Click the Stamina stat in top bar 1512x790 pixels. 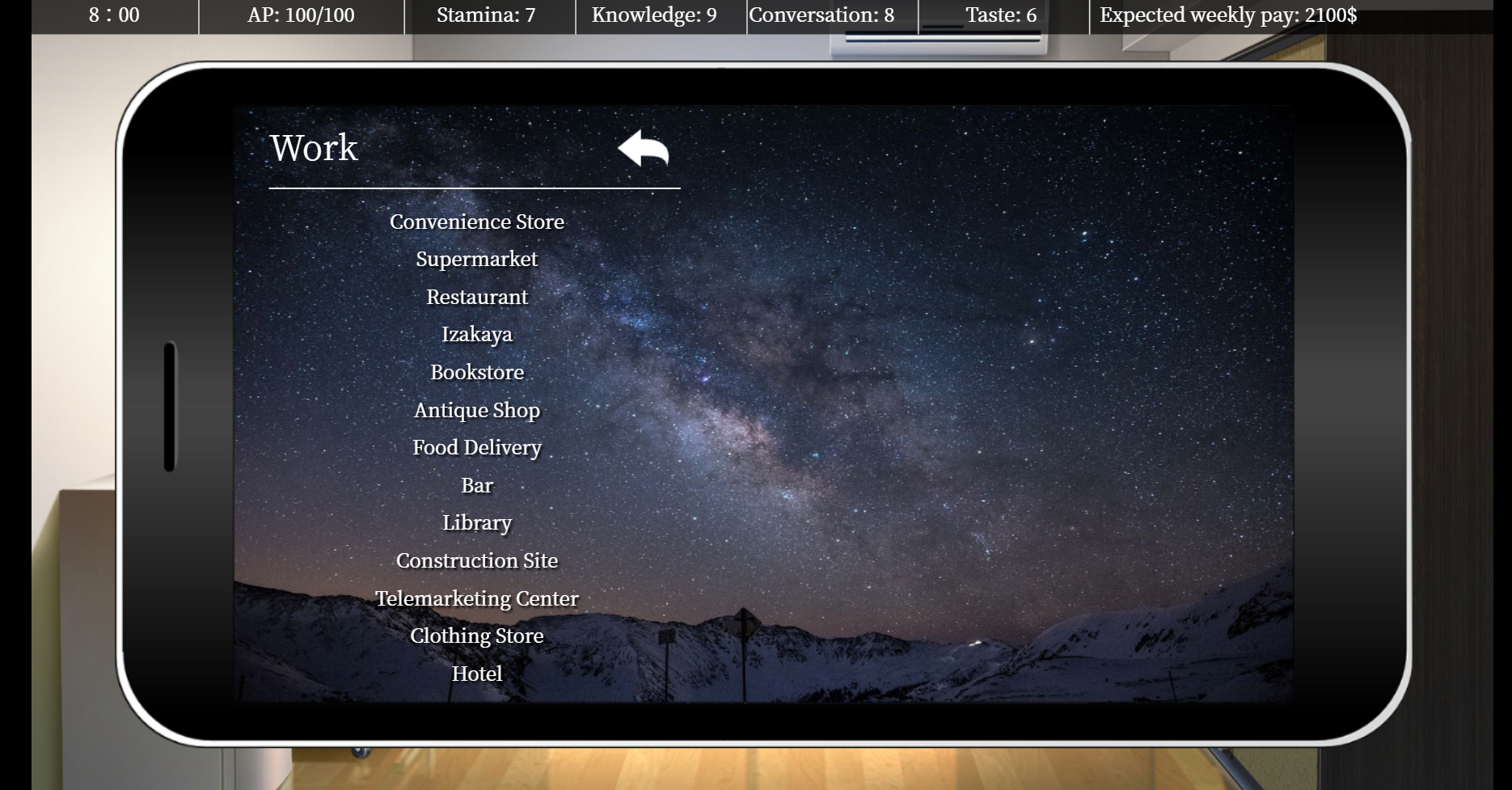click(x=486, y=15)
